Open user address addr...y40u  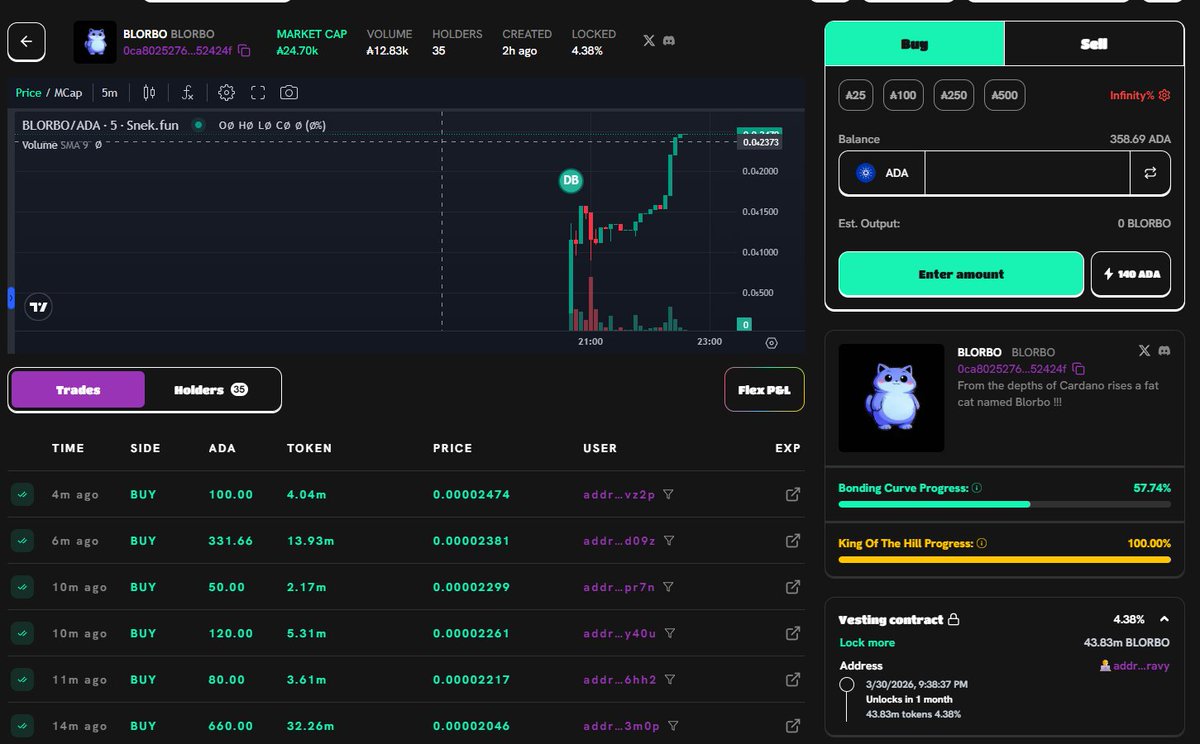[619, 633]
